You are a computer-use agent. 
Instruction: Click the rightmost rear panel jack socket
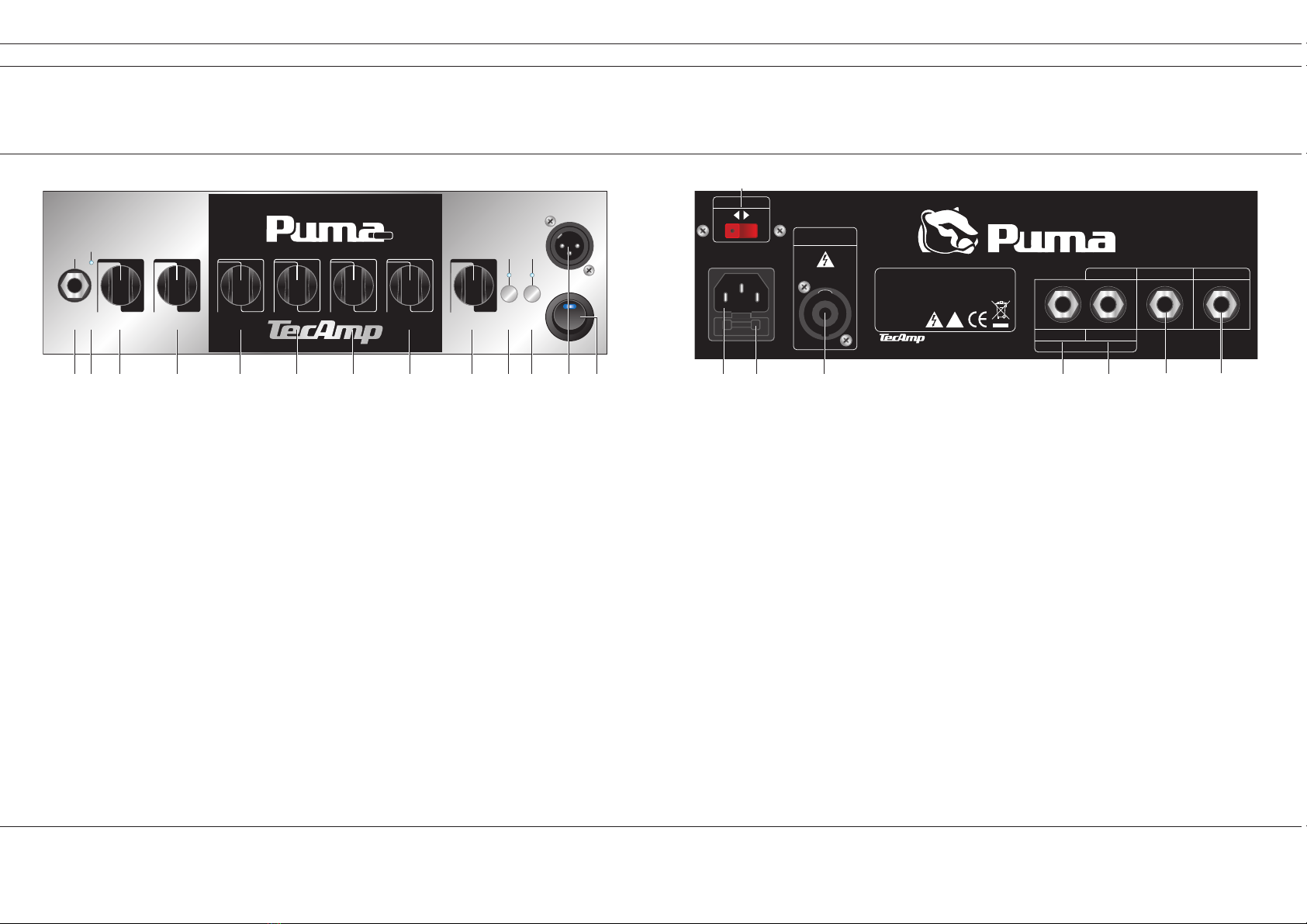coord(1222,306)
